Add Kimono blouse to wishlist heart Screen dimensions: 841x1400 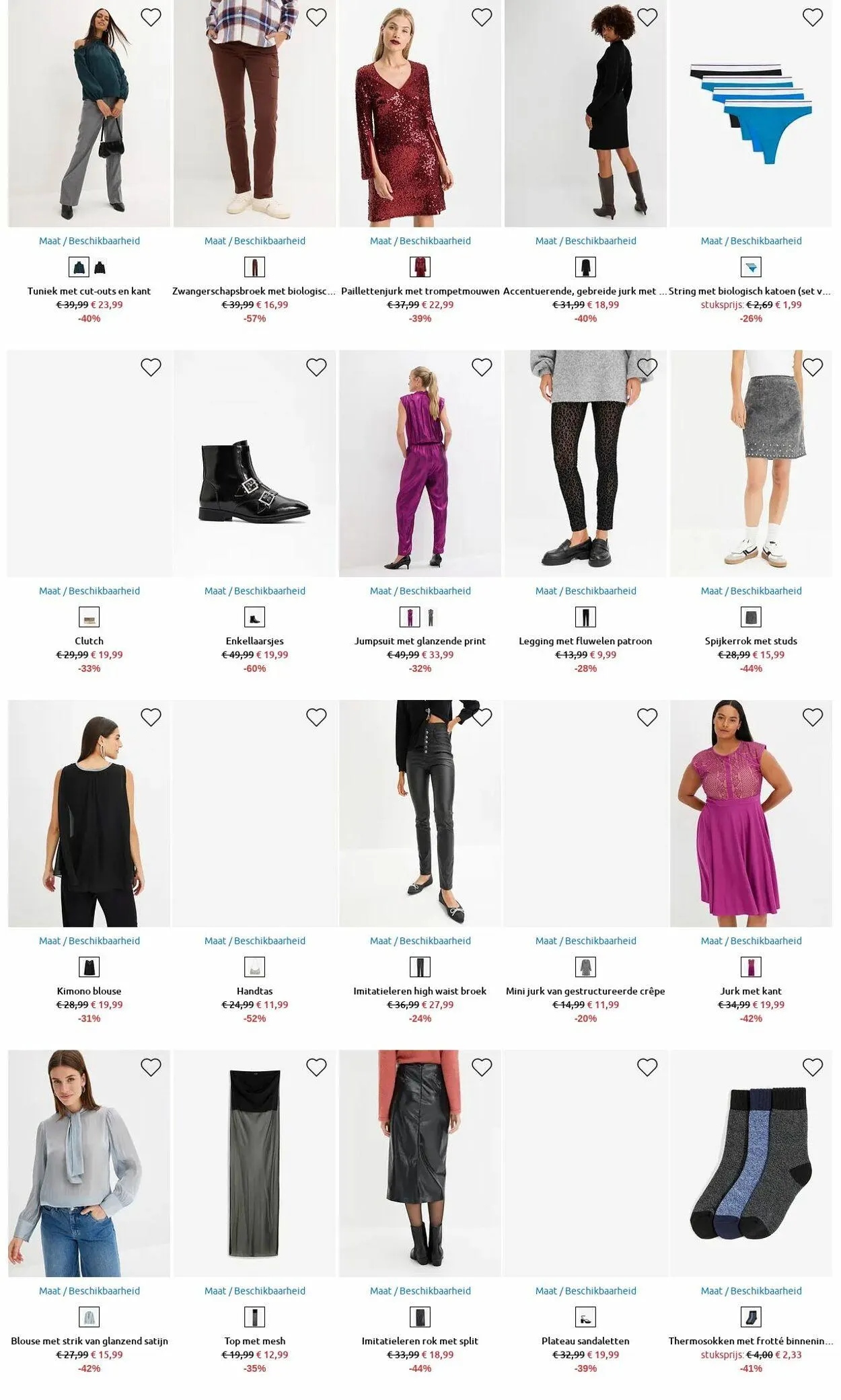point(151,717)
